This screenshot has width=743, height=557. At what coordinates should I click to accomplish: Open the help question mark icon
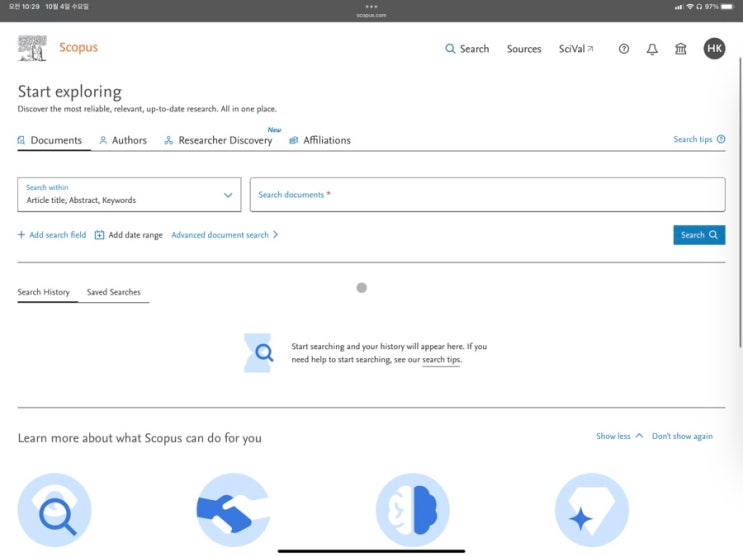[x=624, y=49]
